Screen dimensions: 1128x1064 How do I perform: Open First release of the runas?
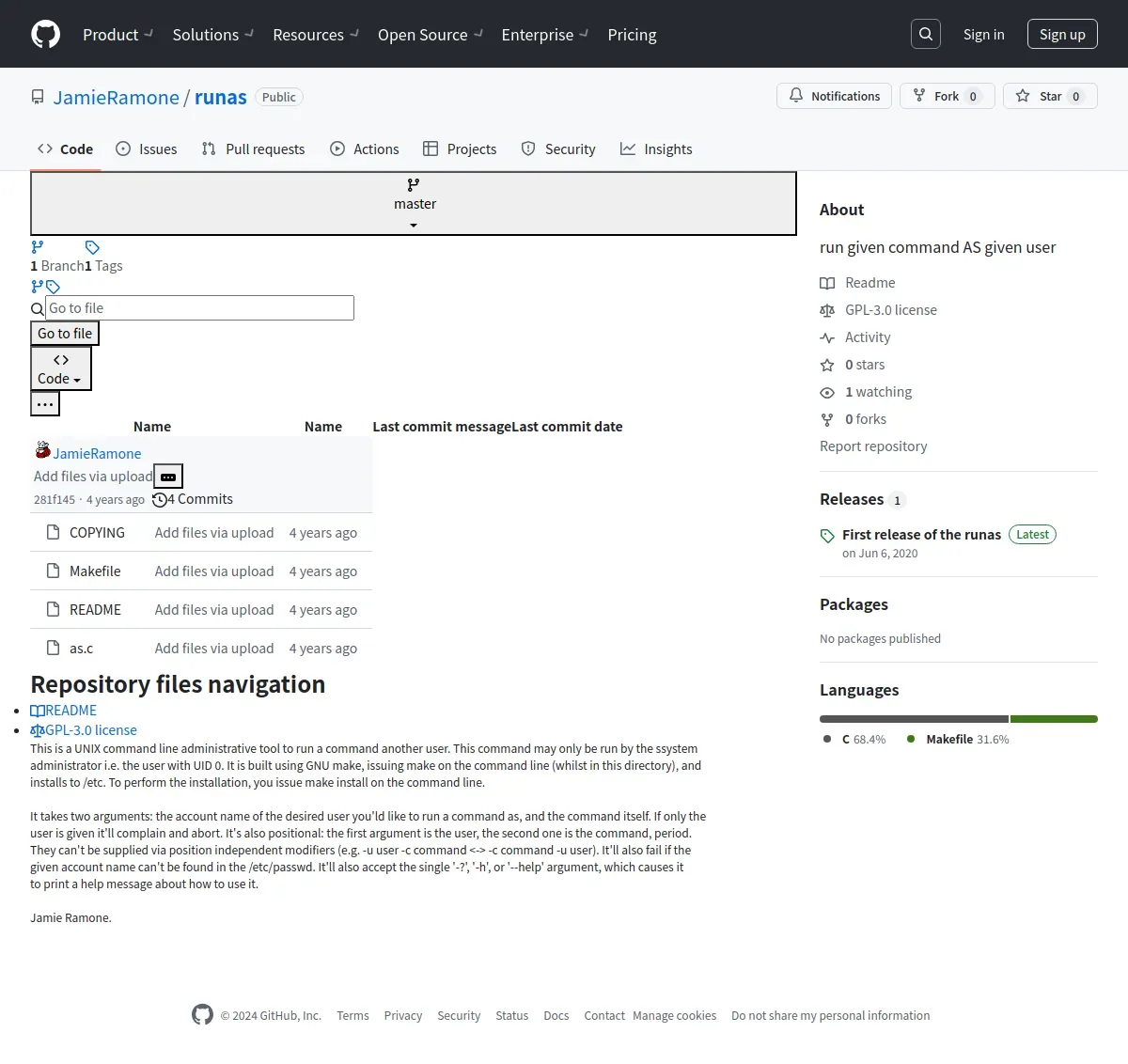pyautogui.click(x=921, y=535)
